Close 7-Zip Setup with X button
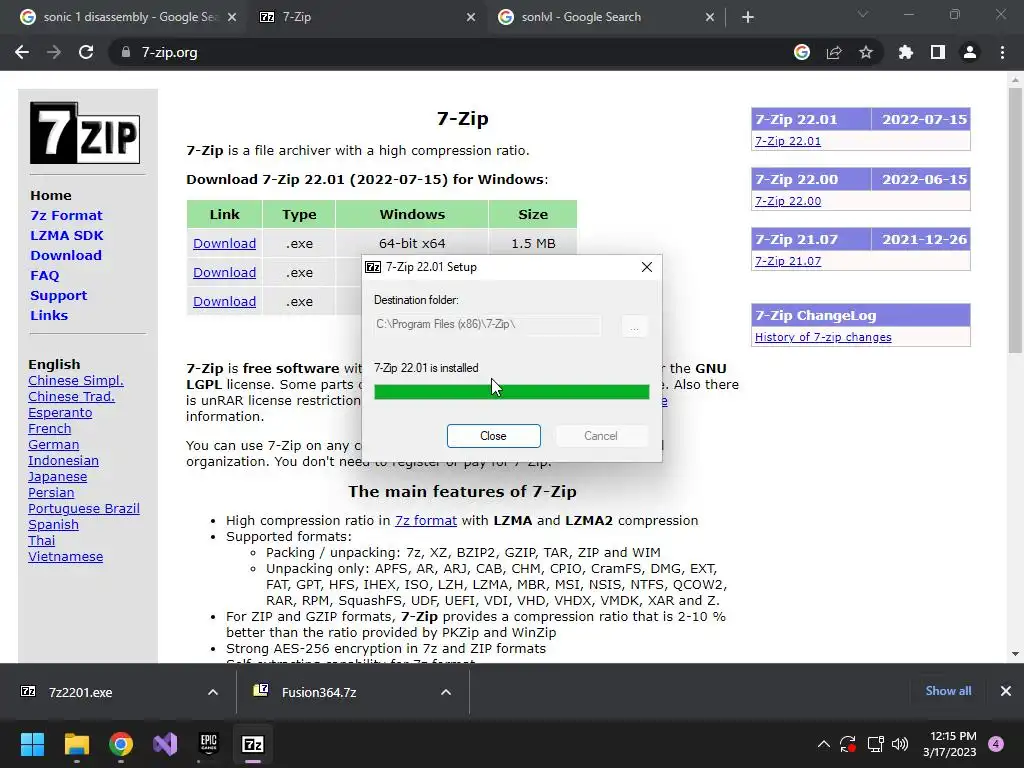This screenshot has width=1024, height=768. [647, 267]
